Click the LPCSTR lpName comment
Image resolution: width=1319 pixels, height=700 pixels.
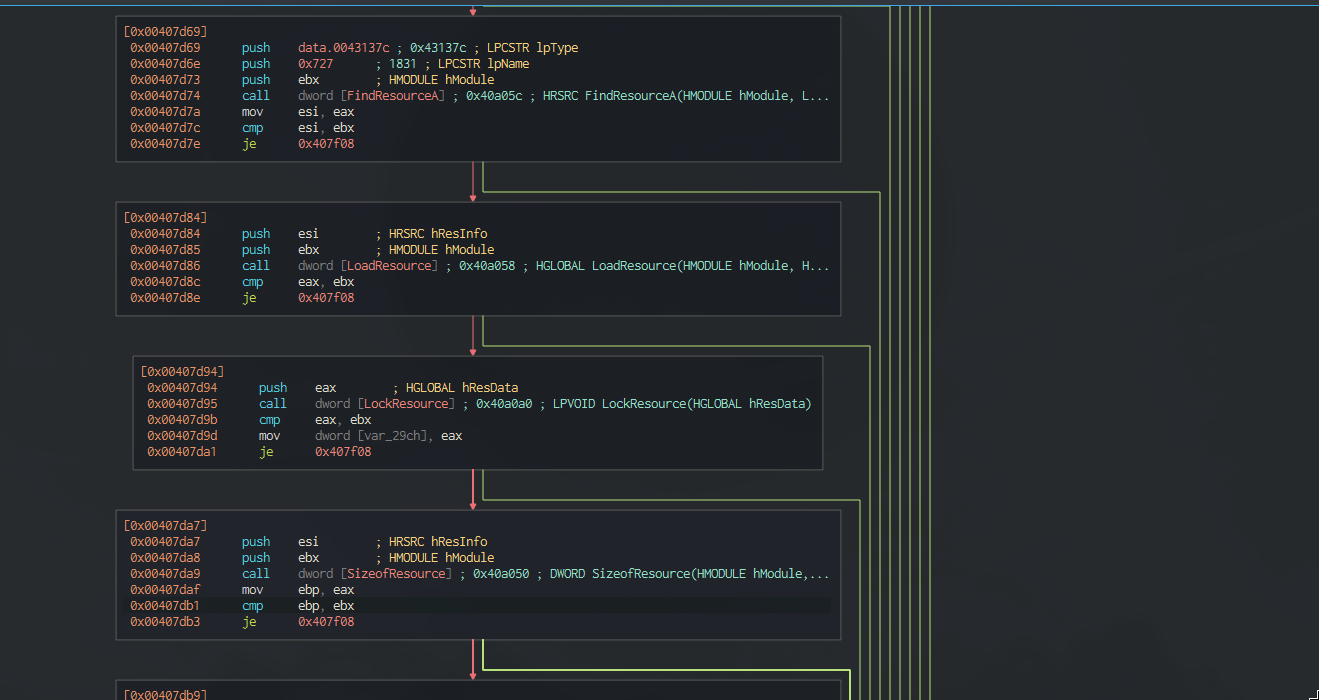[x=484, y=64]
